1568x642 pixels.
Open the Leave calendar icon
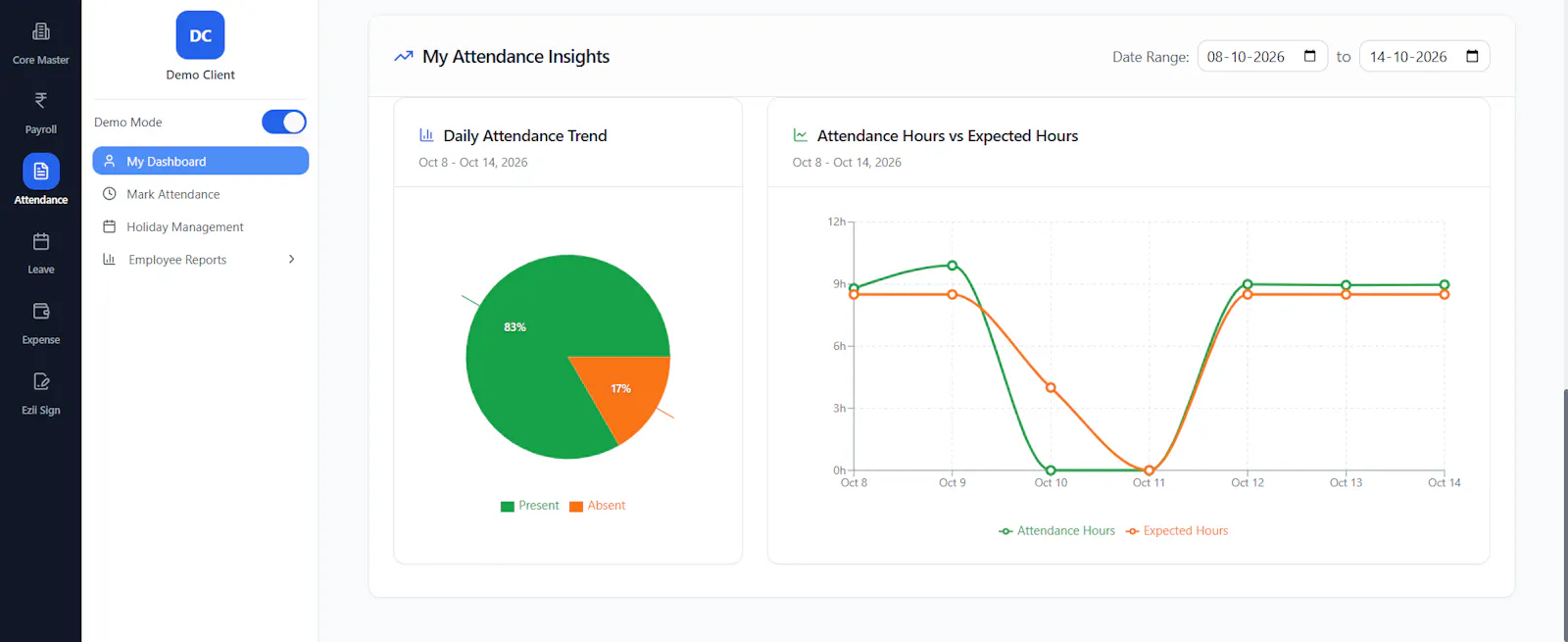pos(41,241)
